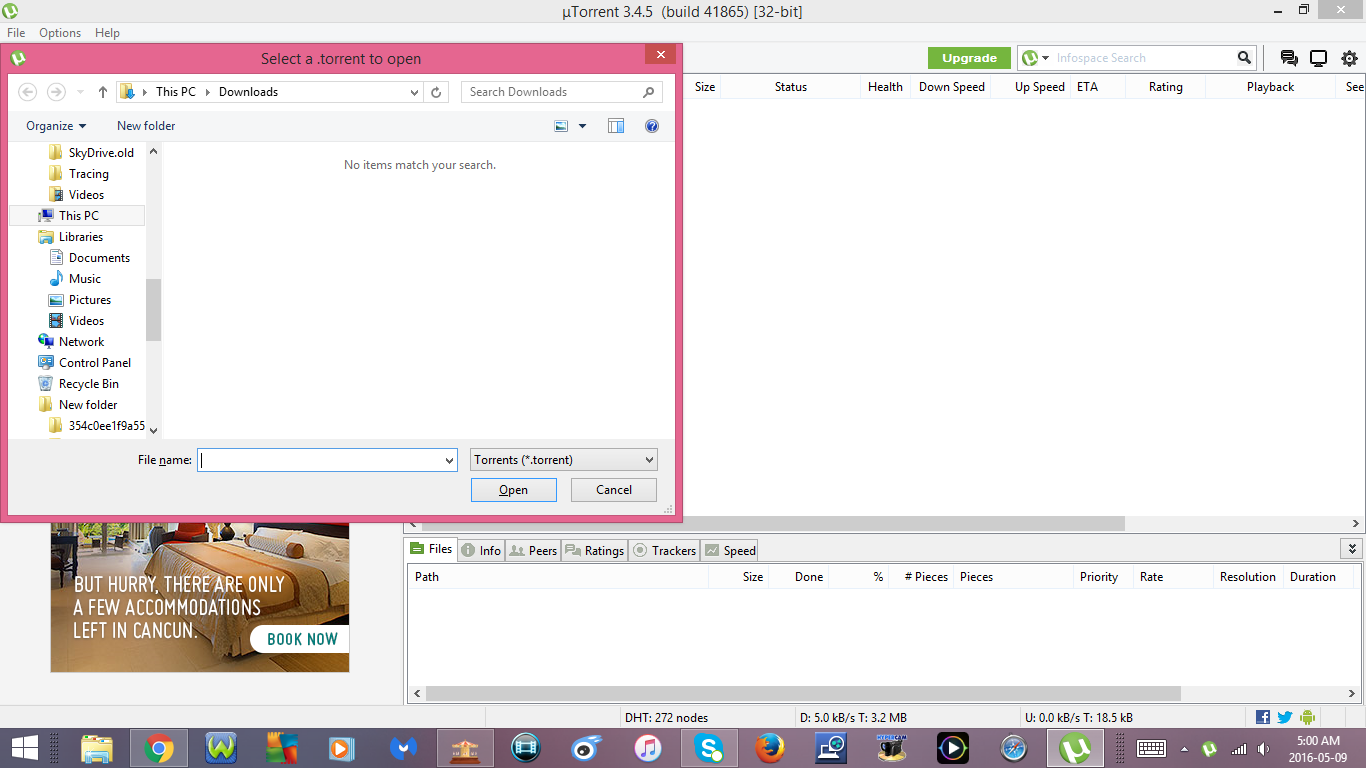
Task: Open the Help menu
Action: 107,33
